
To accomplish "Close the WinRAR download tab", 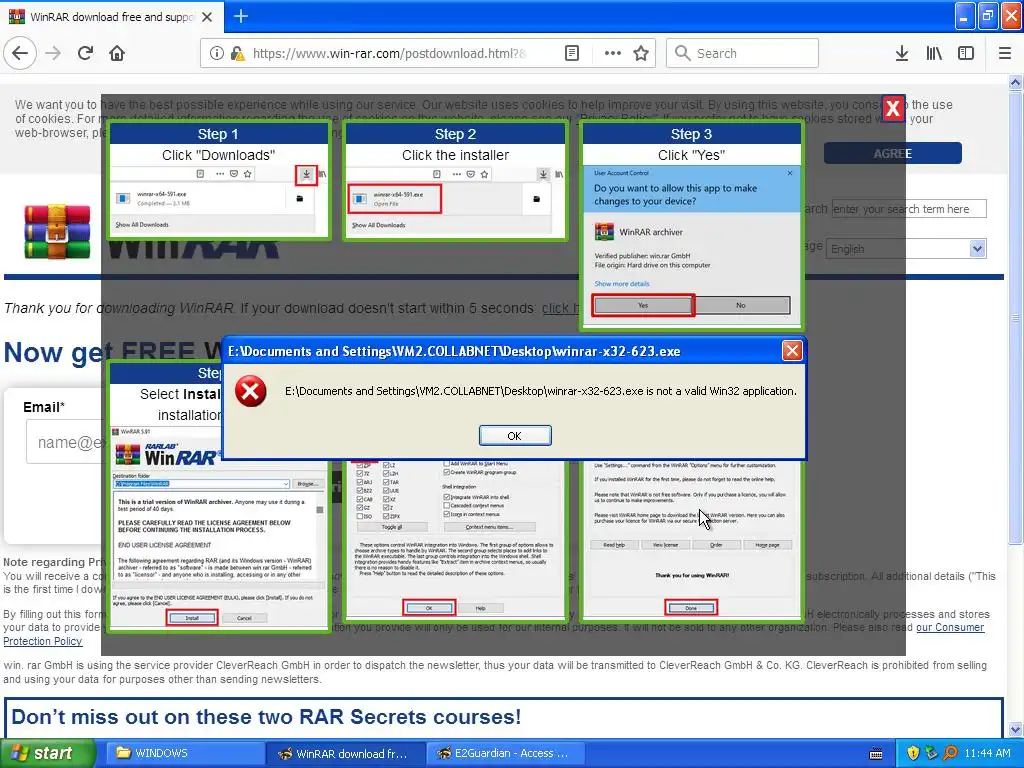I will click(x=207, y=17).
